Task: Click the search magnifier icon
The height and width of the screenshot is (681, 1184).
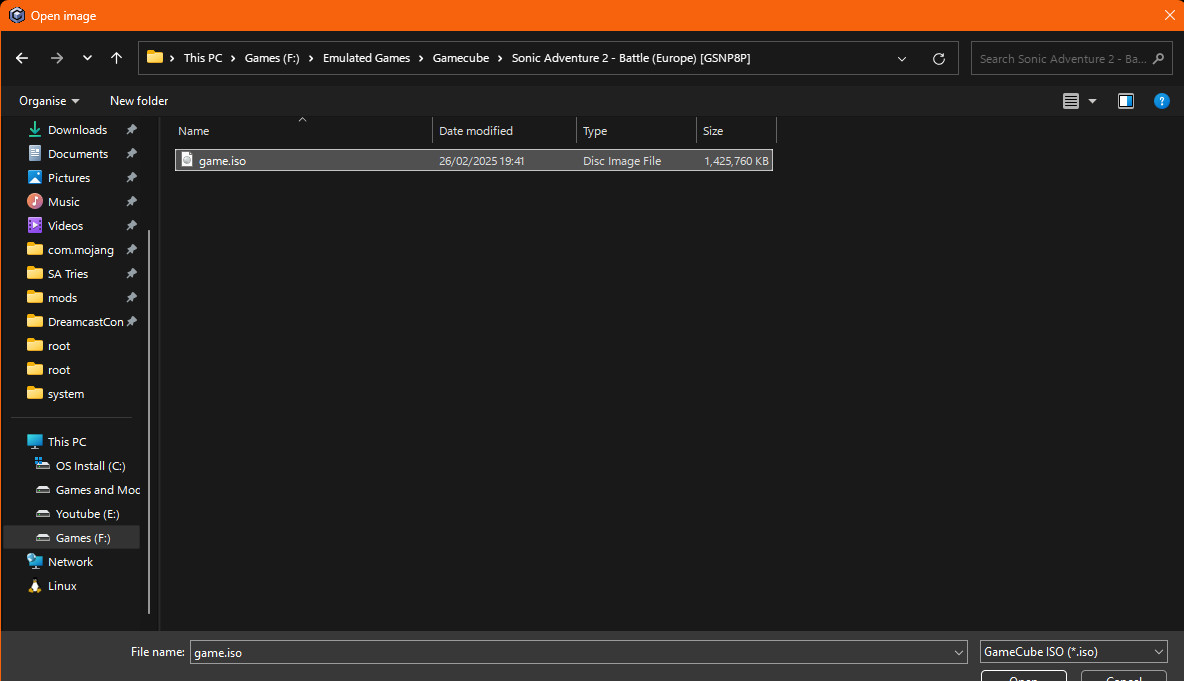Action: pos(1159,58)
